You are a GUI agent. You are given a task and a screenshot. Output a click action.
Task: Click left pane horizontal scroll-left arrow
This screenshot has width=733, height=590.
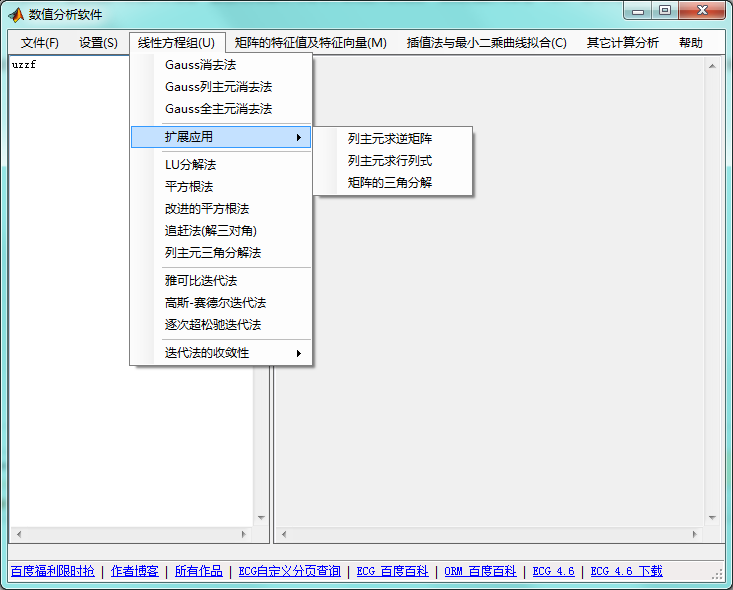19,534
